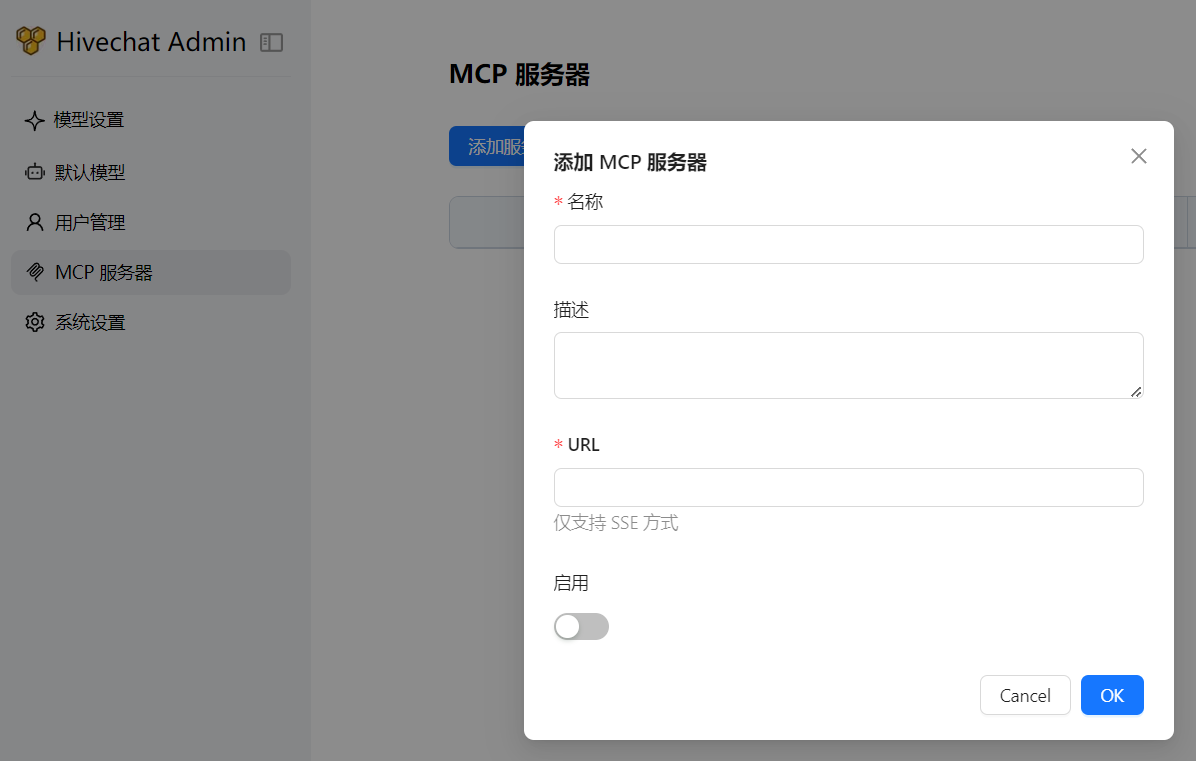The image size is (1196, 761).
Task: Click the link icon next to MCP 服务器
Action: coord(34,272)
